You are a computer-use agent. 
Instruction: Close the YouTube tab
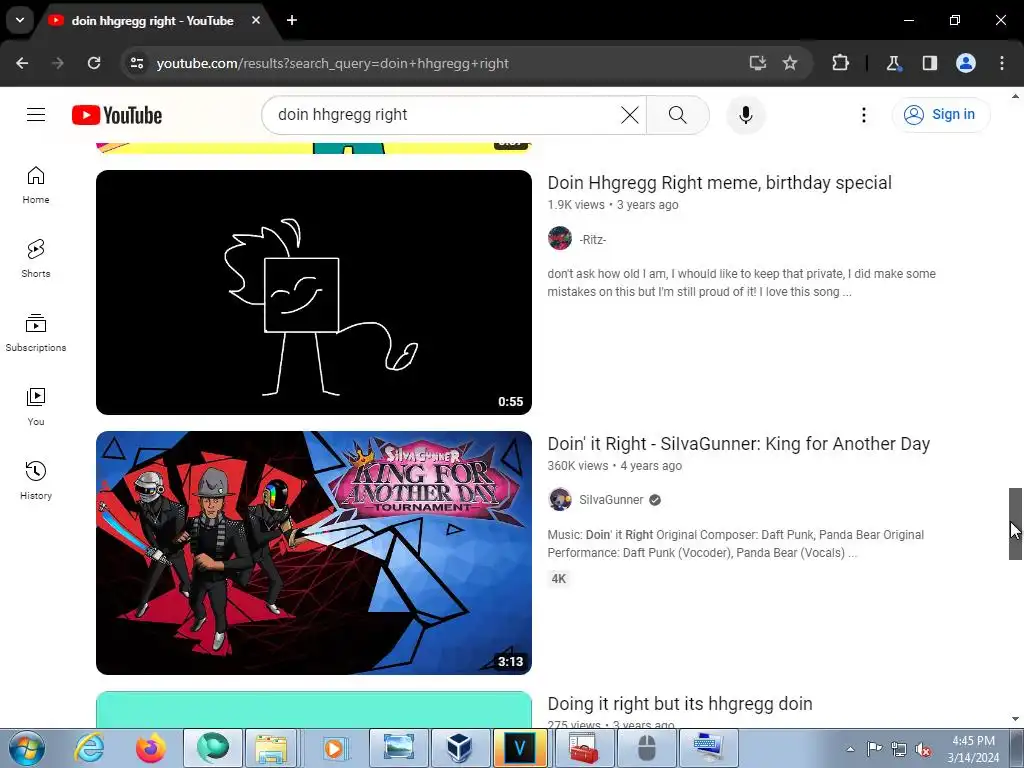256,20
